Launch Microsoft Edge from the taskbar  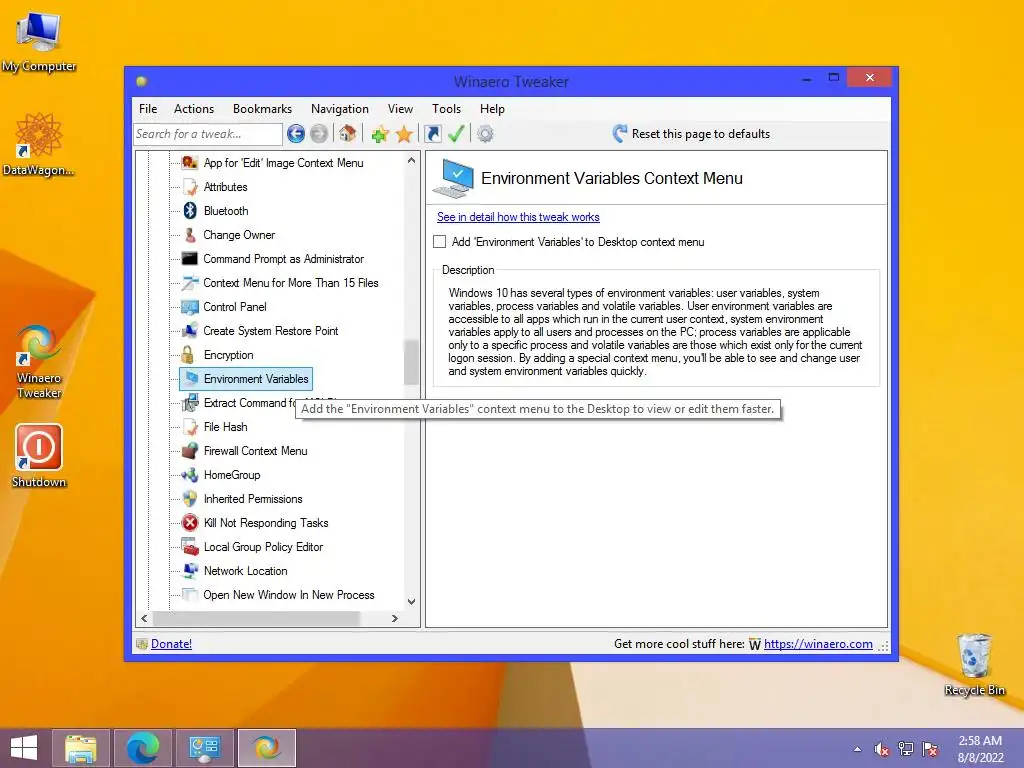tap(142, 748)
